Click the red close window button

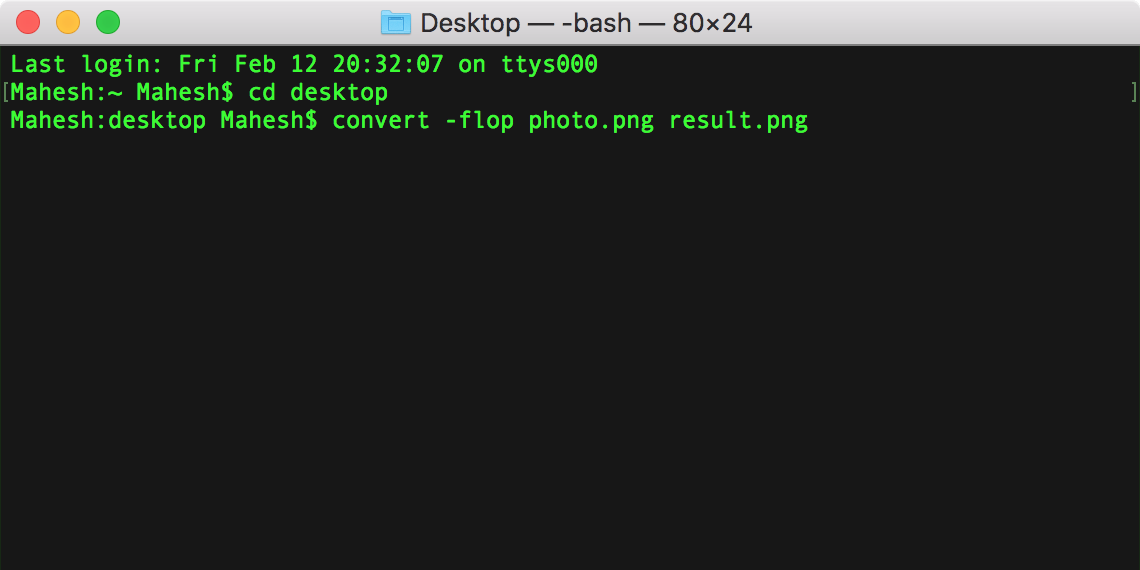click(x=28, y=23)
